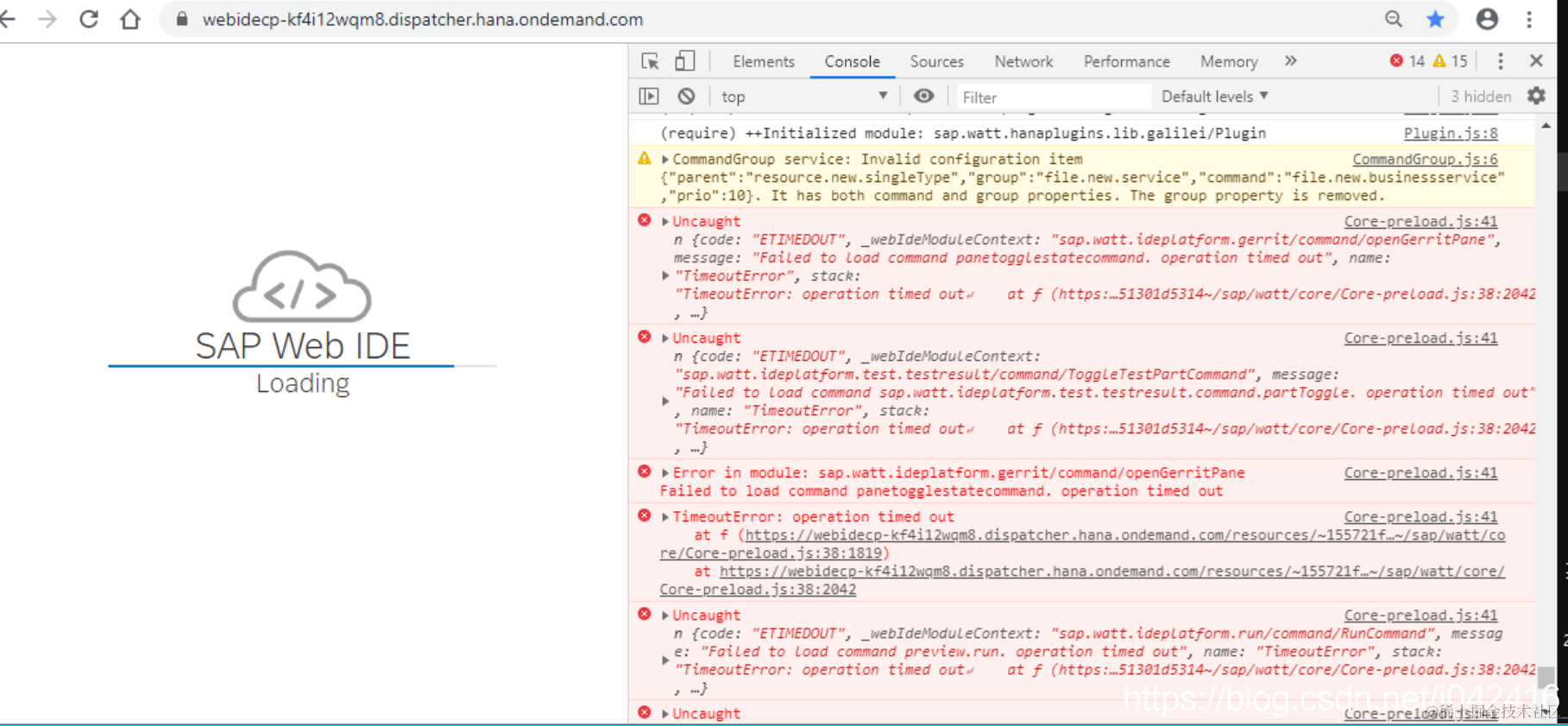The height and width of the screenshot is (726, 1568).
Task: Click the 3 hidden messages label
Action: (x=1481, y=96)
